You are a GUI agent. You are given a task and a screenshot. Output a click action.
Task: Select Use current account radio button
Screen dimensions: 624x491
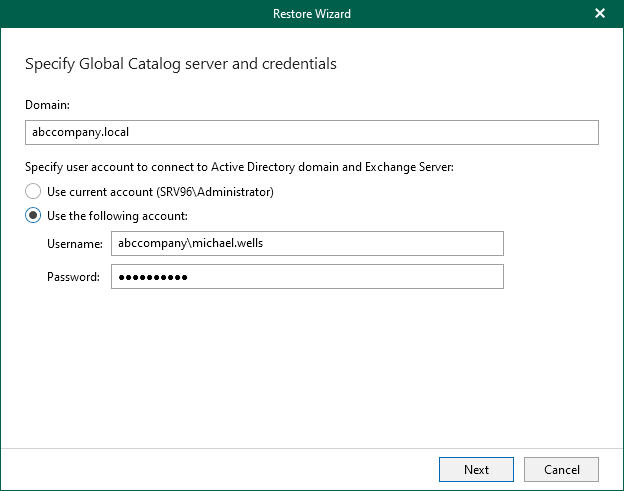pyautogui.click(x=33, y=191)
